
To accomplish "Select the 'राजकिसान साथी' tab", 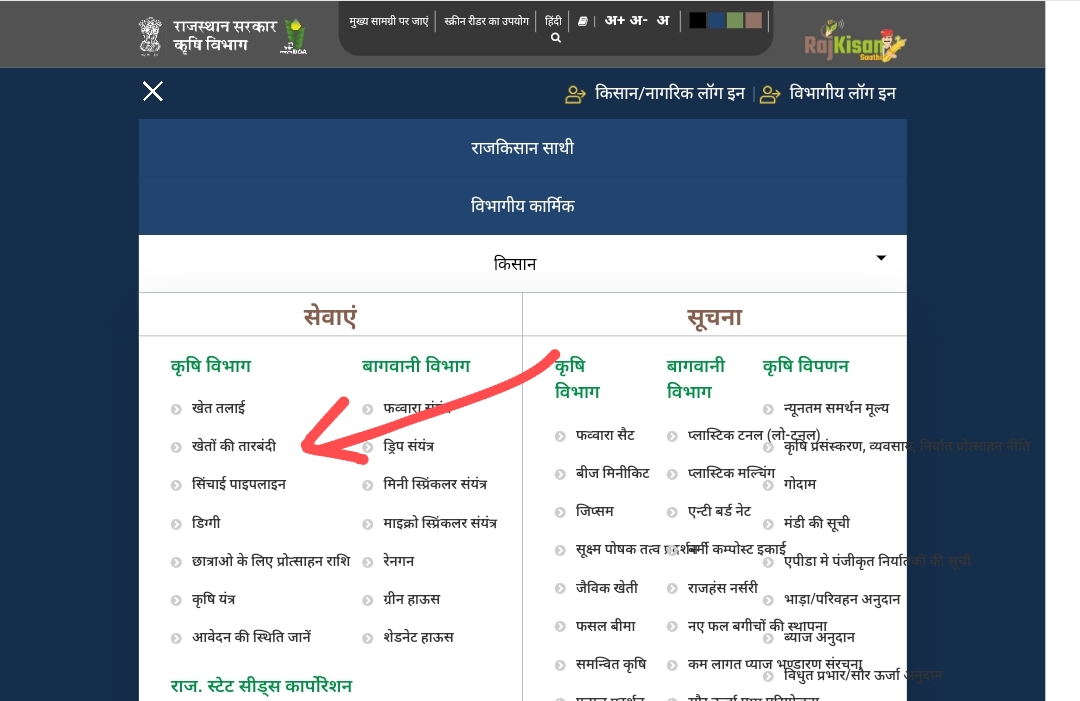I will click(x=523, y=148).
